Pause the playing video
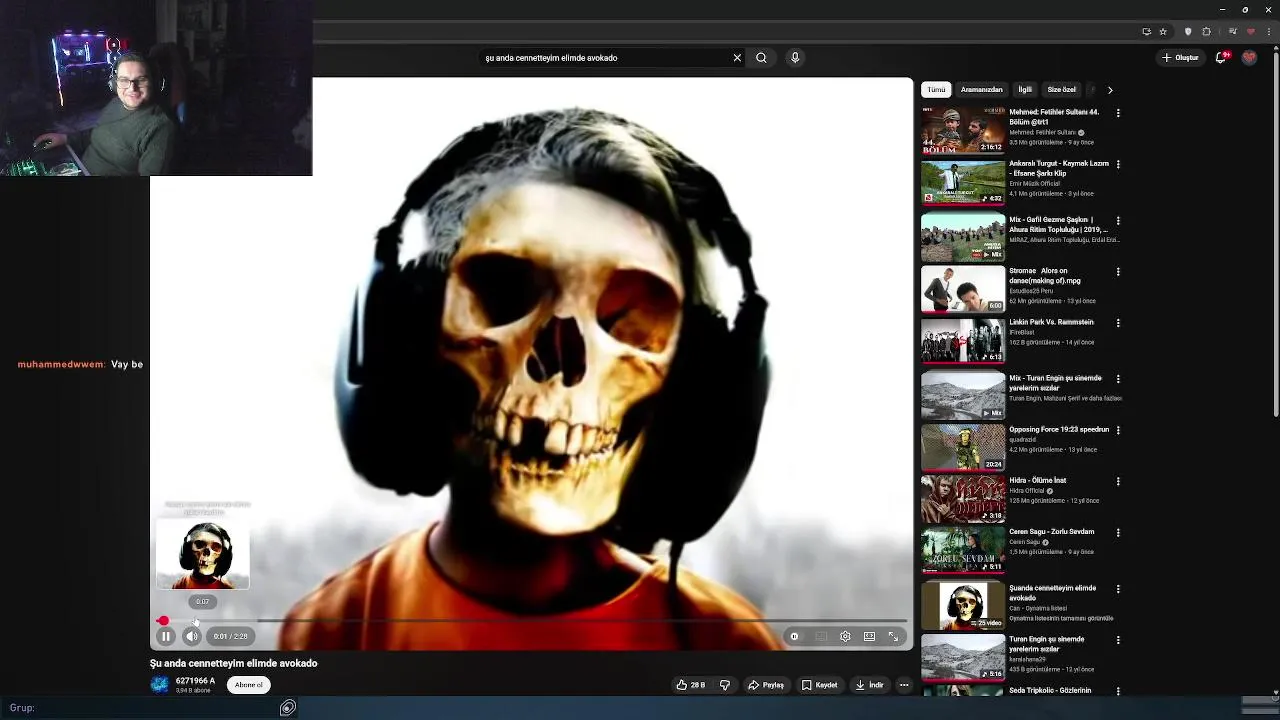The image size is (1280, 720). pyautogui.click(x=166, y=636)
